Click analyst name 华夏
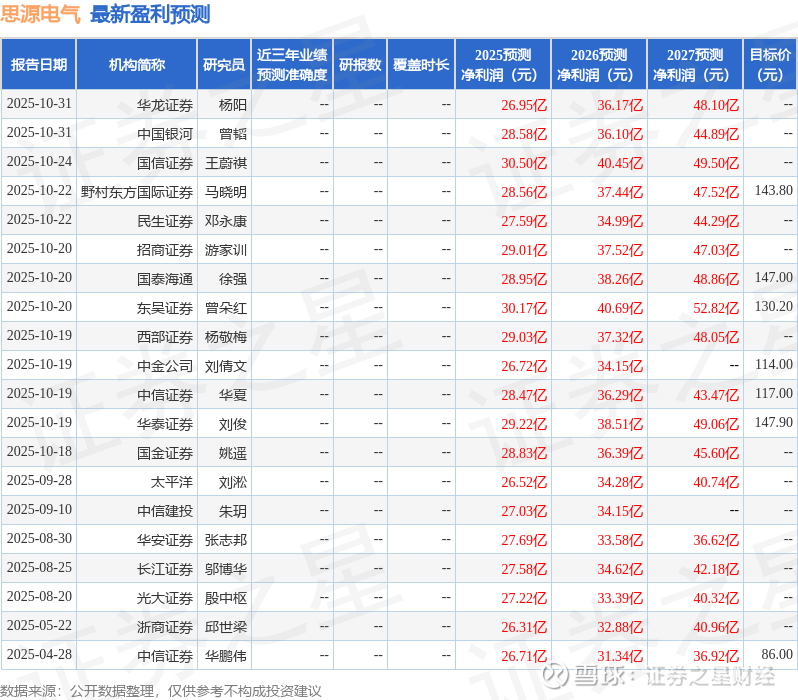798x700 pixels. [233, 396]
